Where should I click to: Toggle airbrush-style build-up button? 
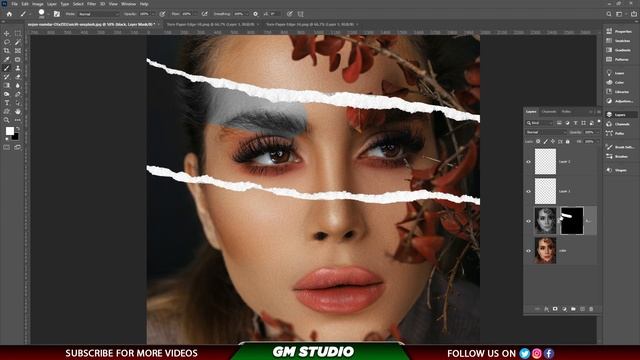click(204, 14)
